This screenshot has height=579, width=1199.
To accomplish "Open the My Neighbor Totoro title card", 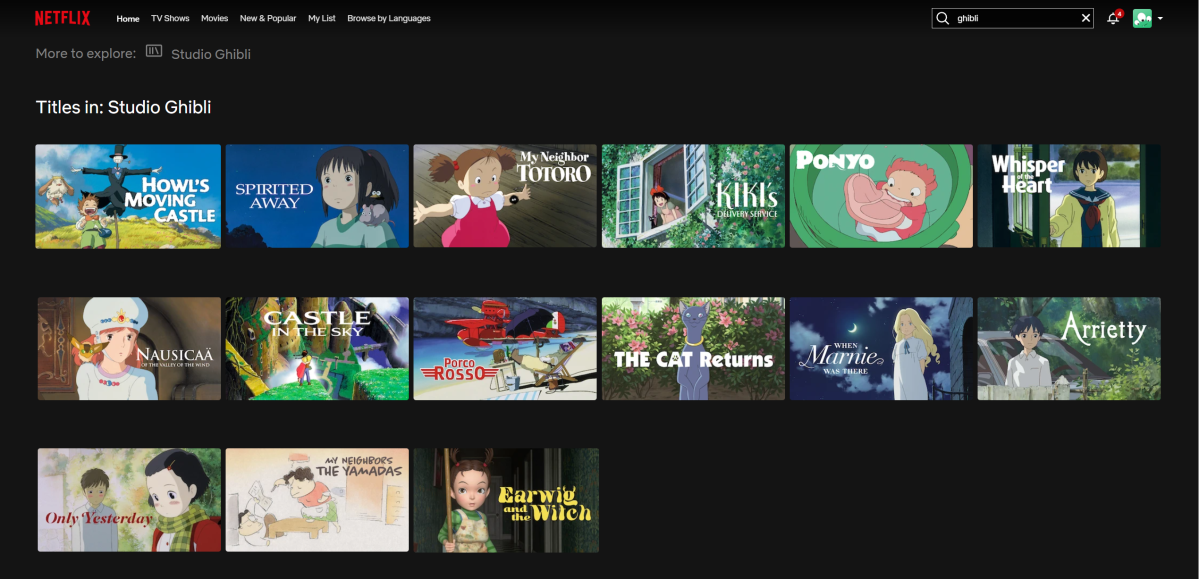I will click(505, 196).
